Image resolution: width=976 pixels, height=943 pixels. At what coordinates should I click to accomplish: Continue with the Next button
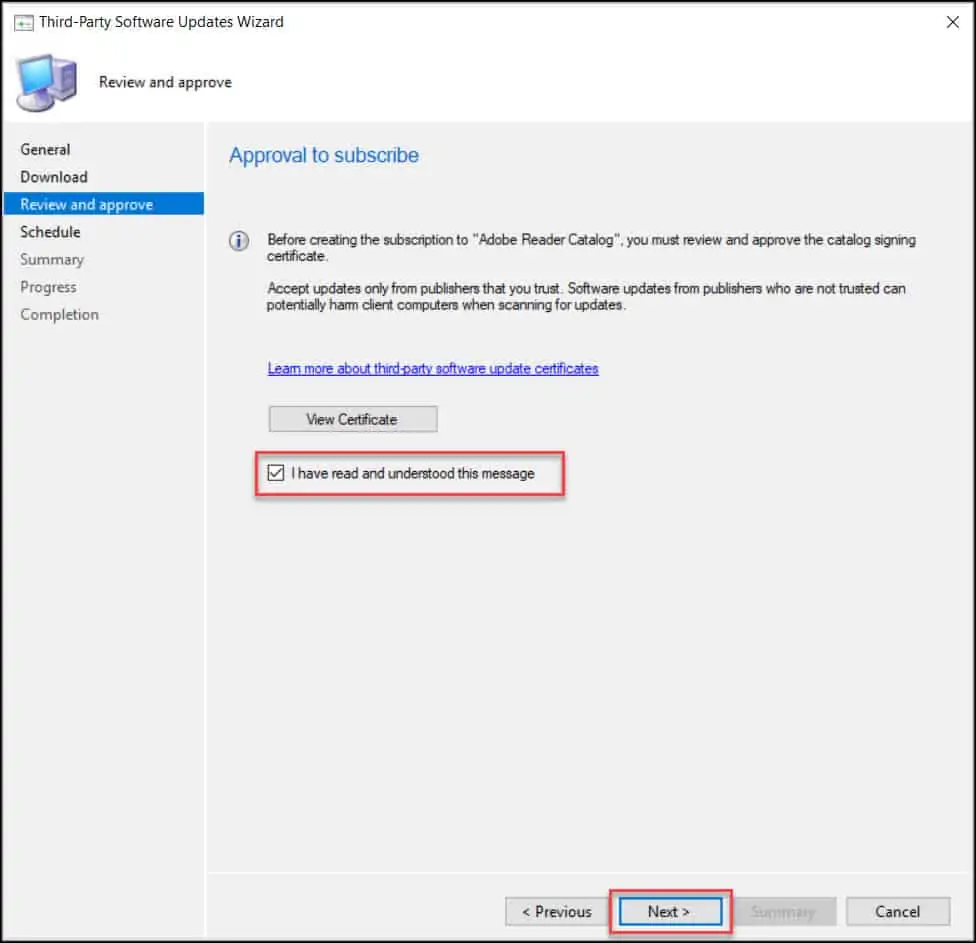click(x=670, y=911)
